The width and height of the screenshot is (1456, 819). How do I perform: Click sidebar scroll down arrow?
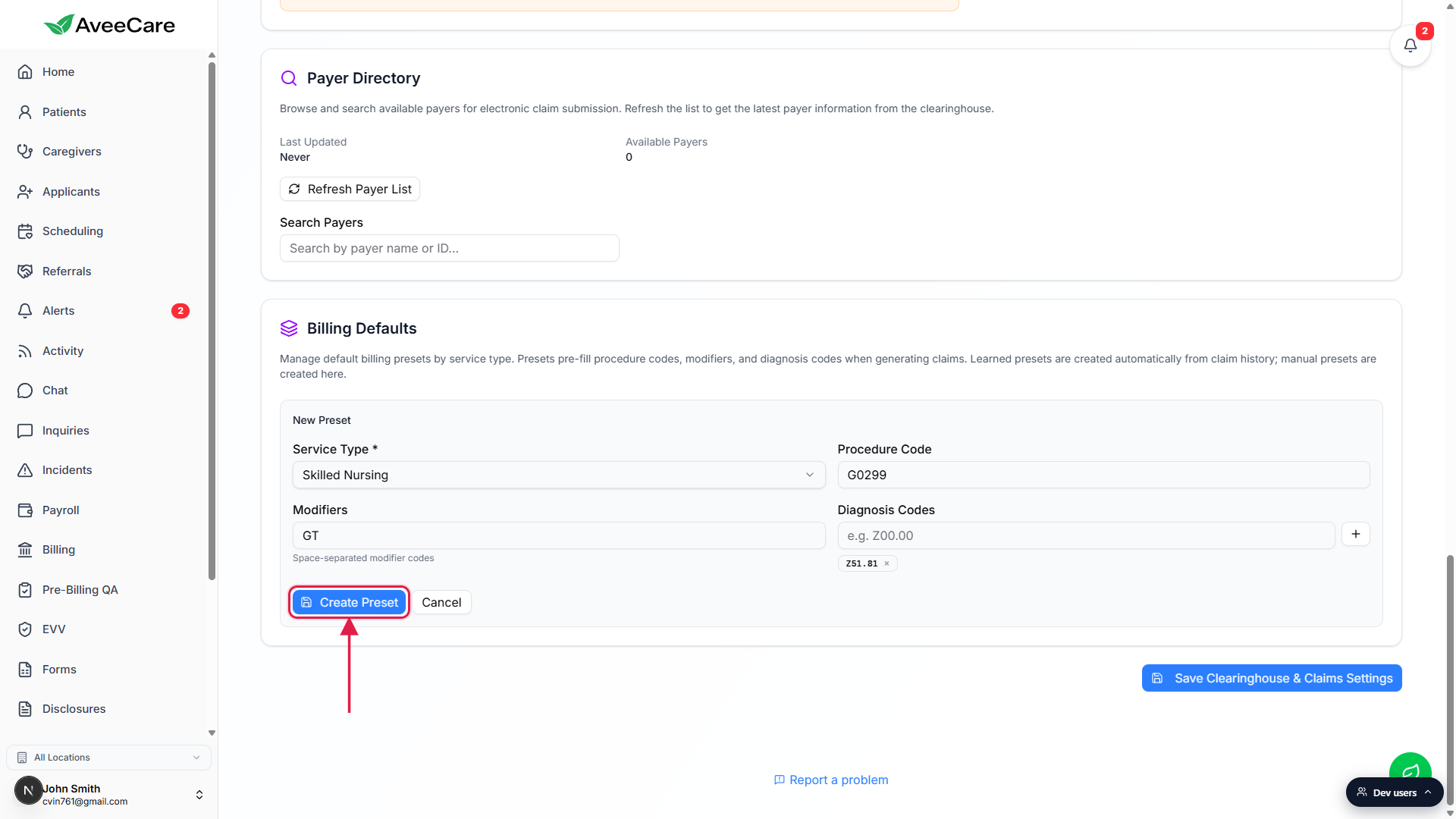(x=212, y=733)
